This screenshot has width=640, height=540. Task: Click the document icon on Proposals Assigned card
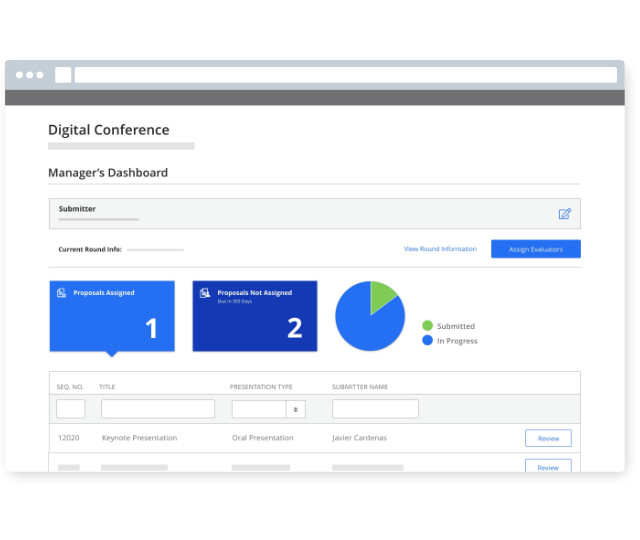click(x=62, y=293)
